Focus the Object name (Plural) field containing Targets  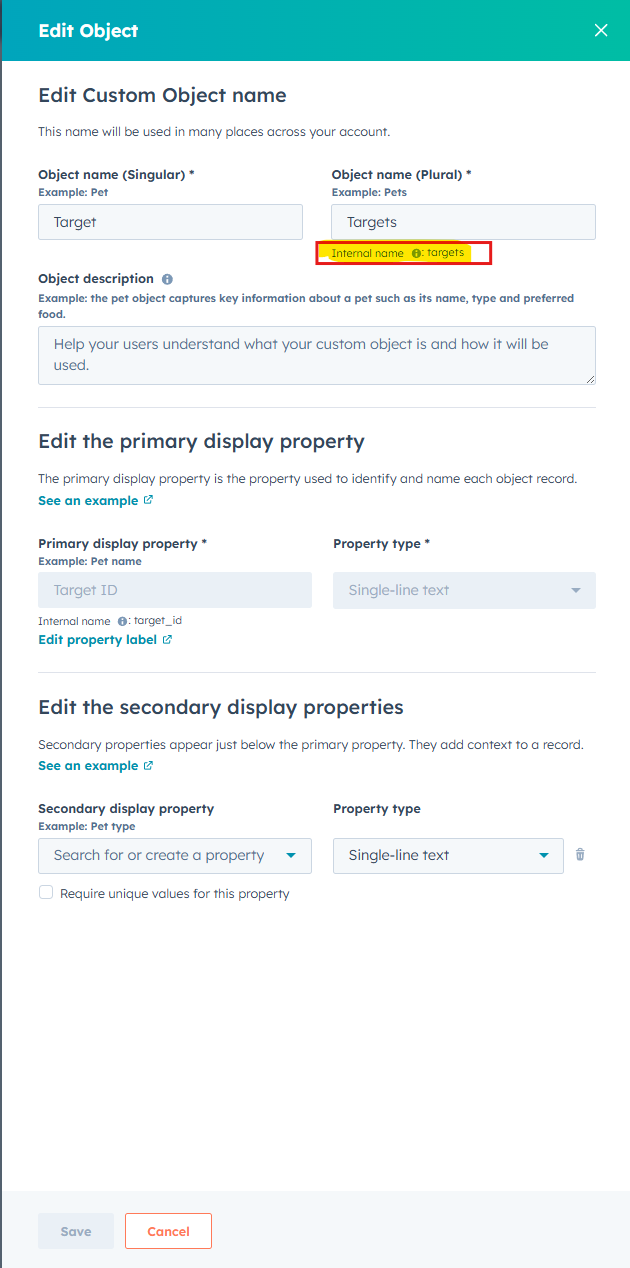(463, 222)
